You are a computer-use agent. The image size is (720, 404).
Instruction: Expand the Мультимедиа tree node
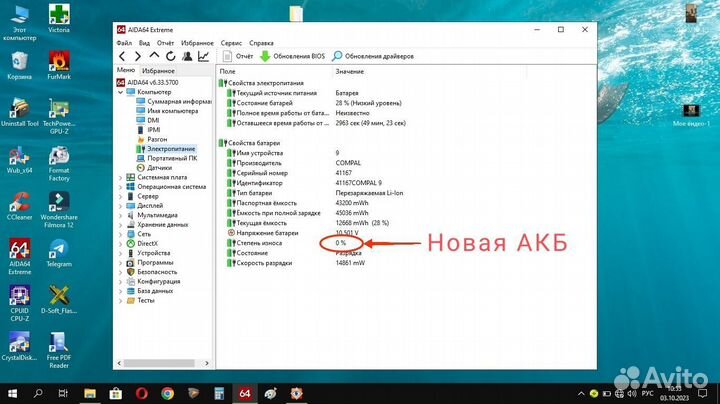pyautogui.click(x=121, y=215)
